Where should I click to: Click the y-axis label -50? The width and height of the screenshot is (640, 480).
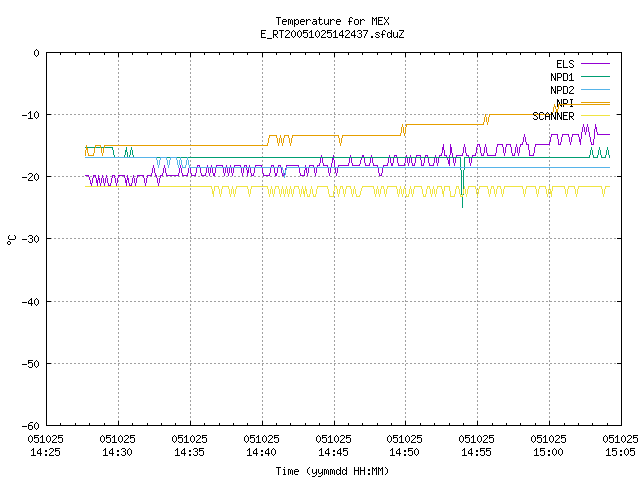[31, 364]
